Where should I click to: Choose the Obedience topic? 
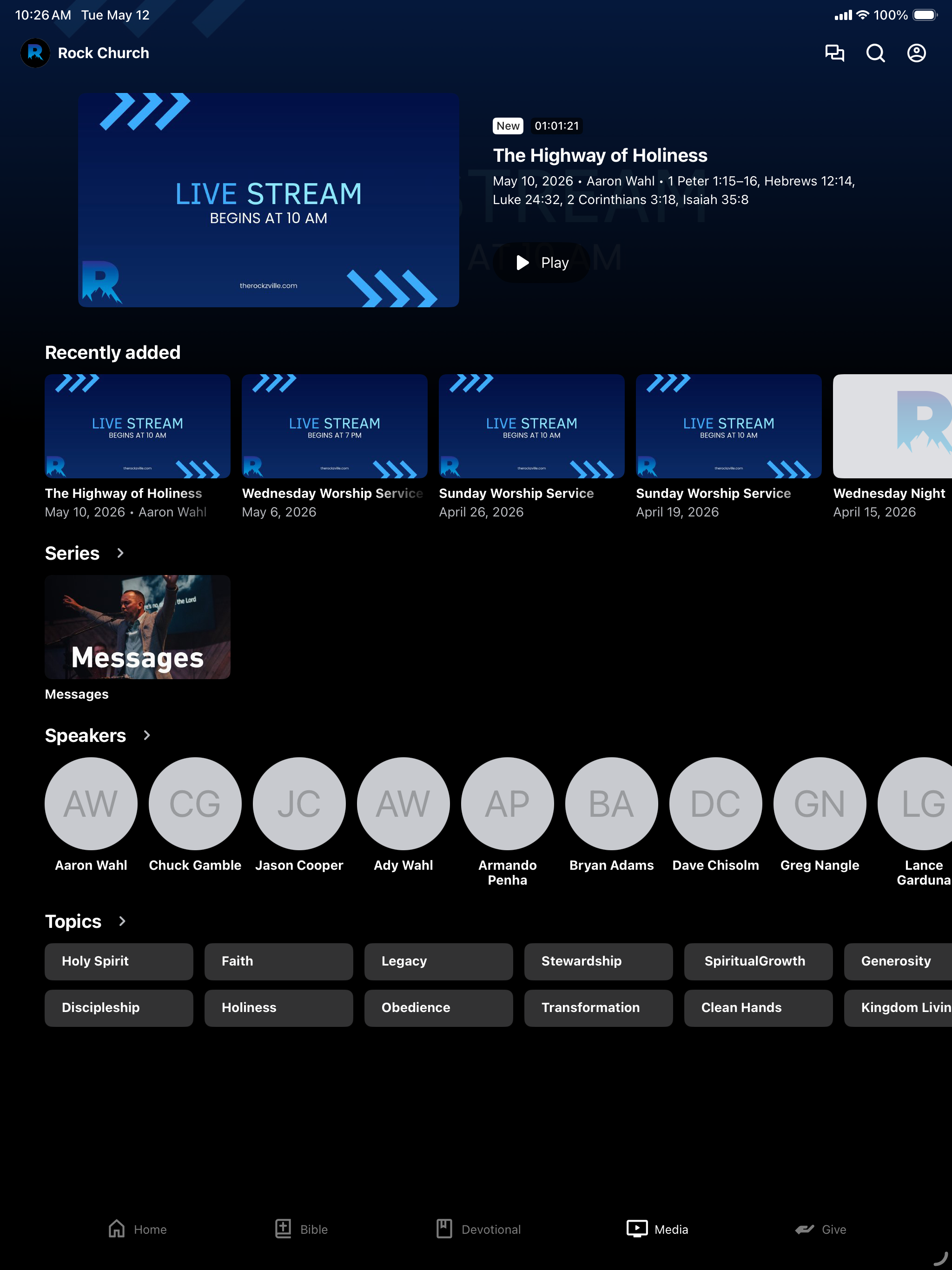coord(439,1008)
